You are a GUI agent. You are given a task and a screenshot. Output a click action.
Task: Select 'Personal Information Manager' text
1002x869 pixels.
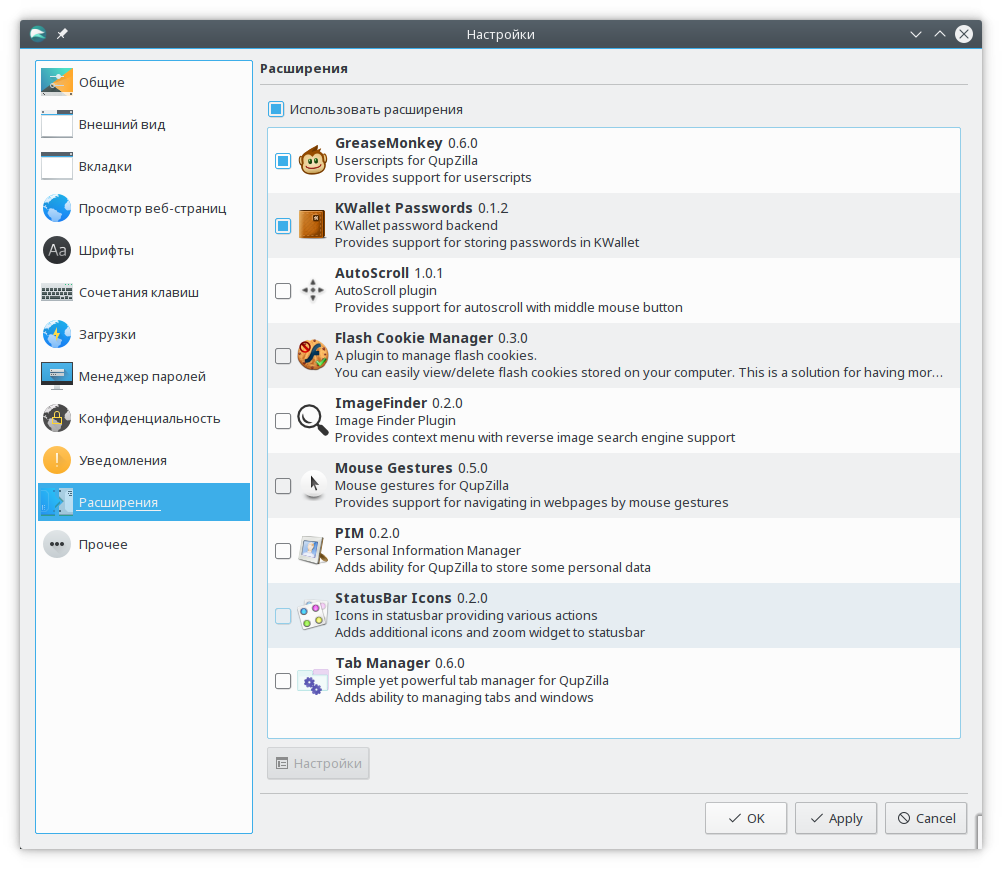[x=428, y=550]
